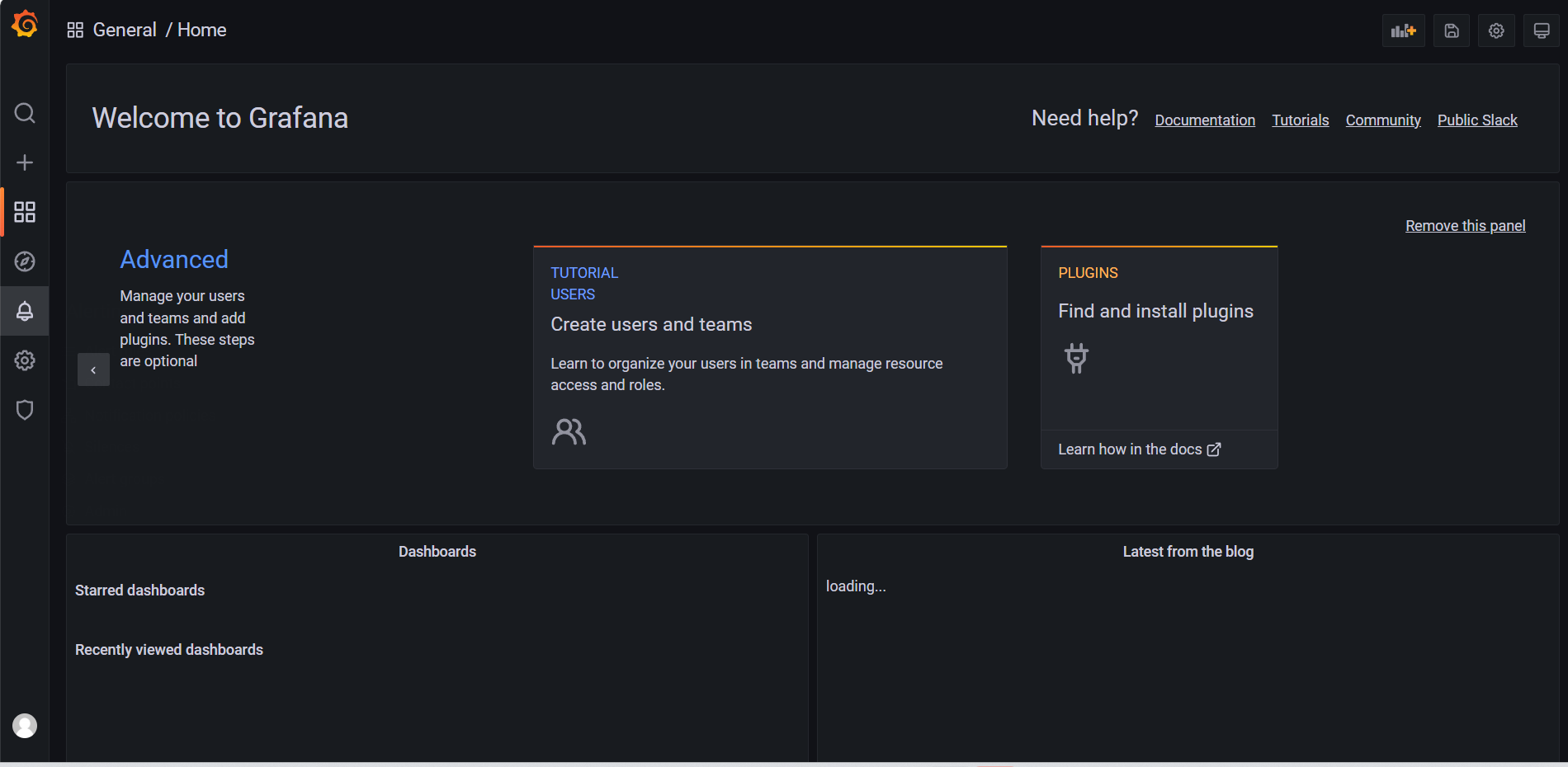Open the Search dashboards icon in sidebar
Viewport: 1568px width, 767px height.
point(25,113)
